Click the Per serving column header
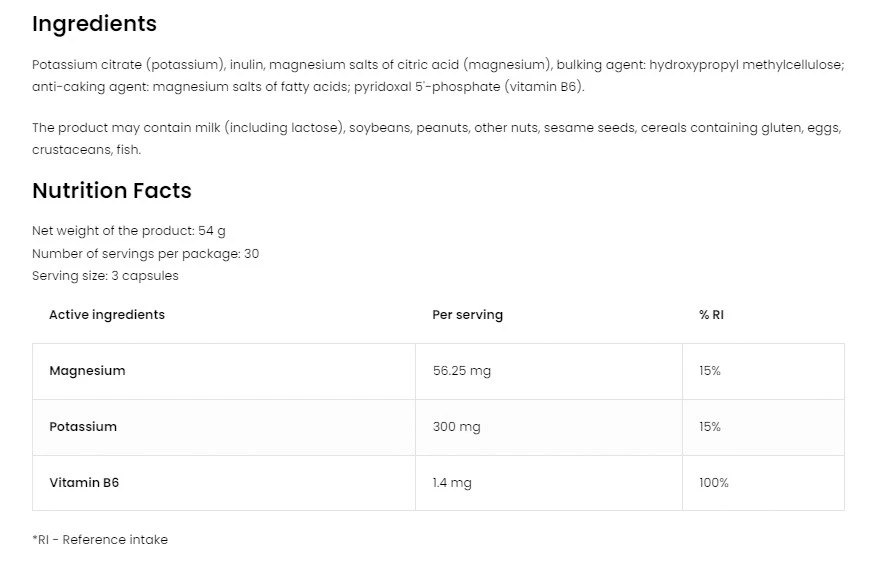 (467, 314)
